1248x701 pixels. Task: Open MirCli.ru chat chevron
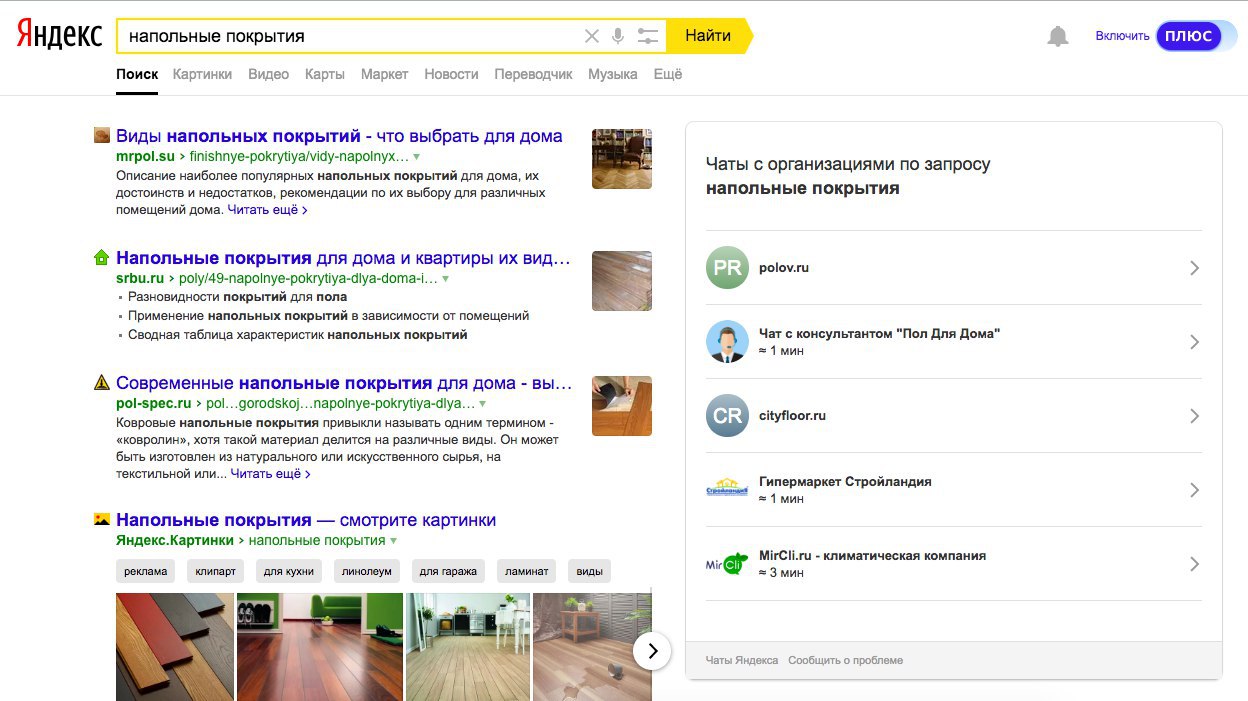(x=1194, y=564)
